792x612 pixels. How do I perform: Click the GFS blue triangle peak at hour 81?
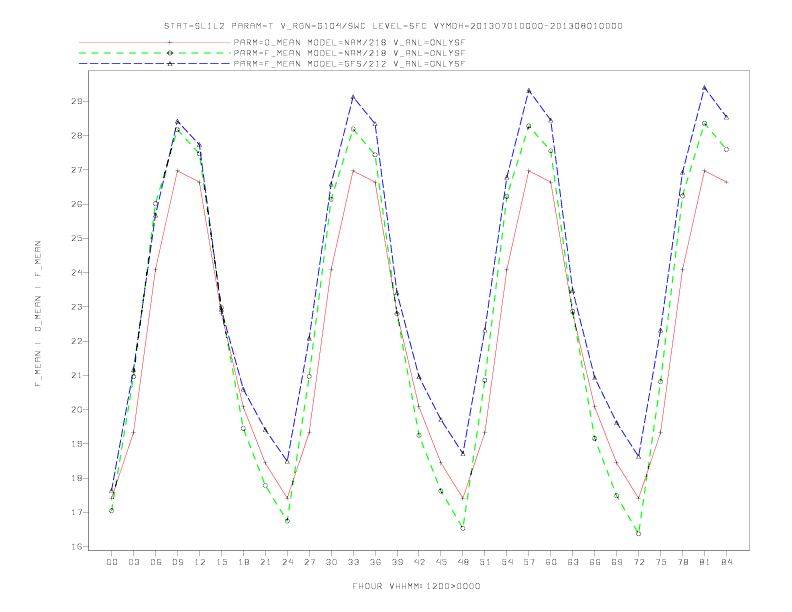[705, 87]
